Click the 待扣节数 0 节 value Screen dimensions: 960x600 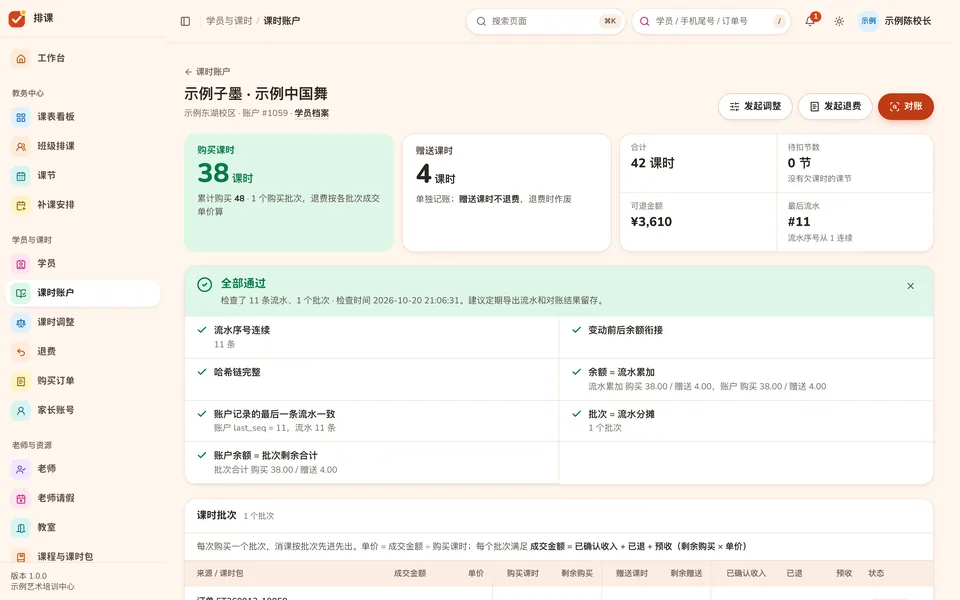point(799,163)
